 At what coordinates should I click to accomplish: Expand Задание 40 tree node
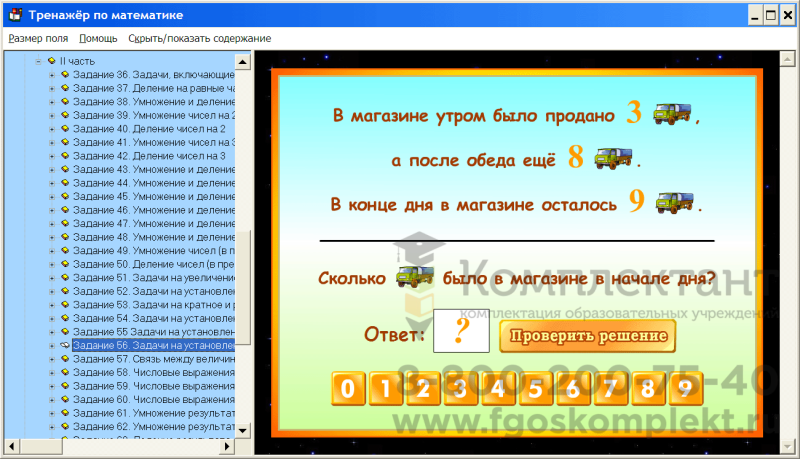pos(52,129)
